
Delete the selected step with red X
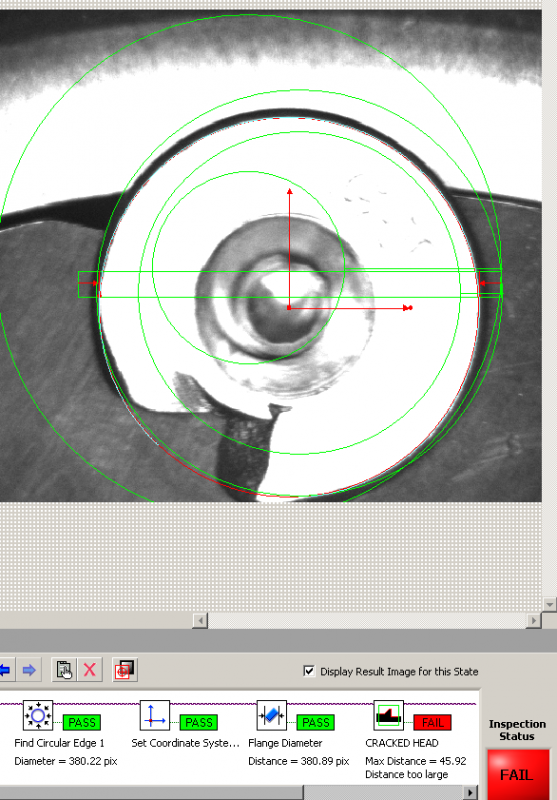pos(90,669)
